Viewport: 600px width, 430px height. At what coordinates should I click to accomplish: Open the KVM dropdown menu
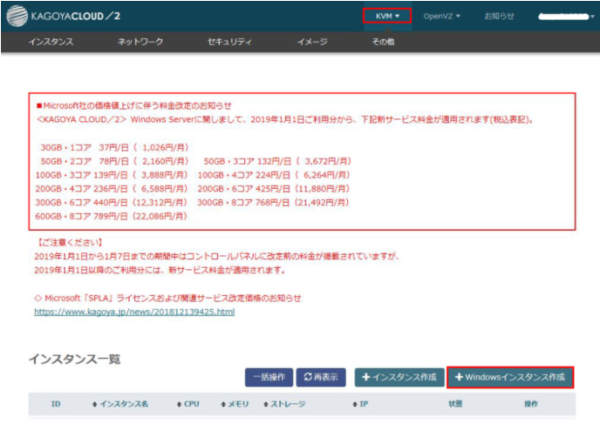pyautogui.click(x=387, y=16)
